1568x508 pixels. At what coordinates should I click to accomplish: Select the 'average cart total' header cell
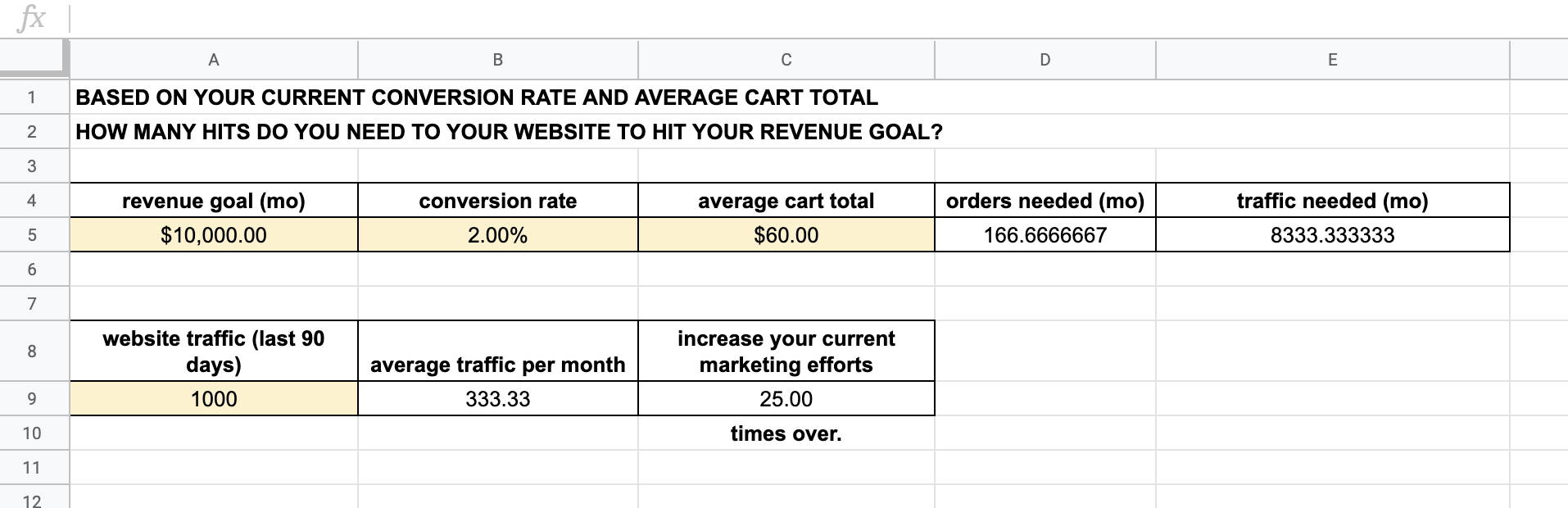(786, 201)
